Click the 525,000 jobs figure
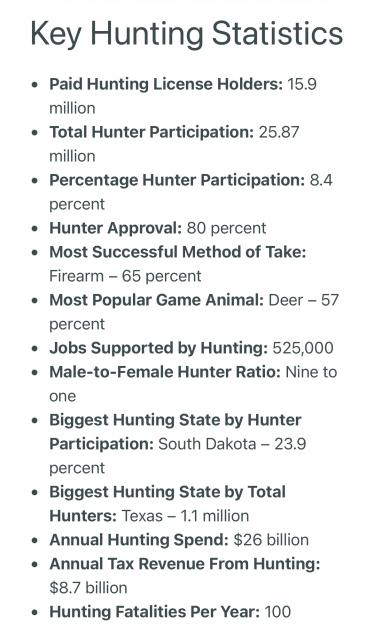The image size is (374, 640). (303, 348)
